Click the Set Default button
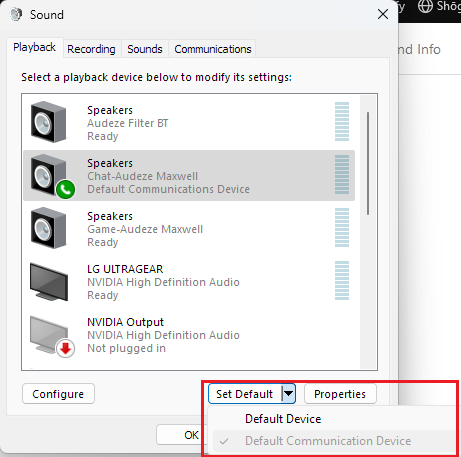The width and height of the screenshot is (461, 457). (245, 394)
